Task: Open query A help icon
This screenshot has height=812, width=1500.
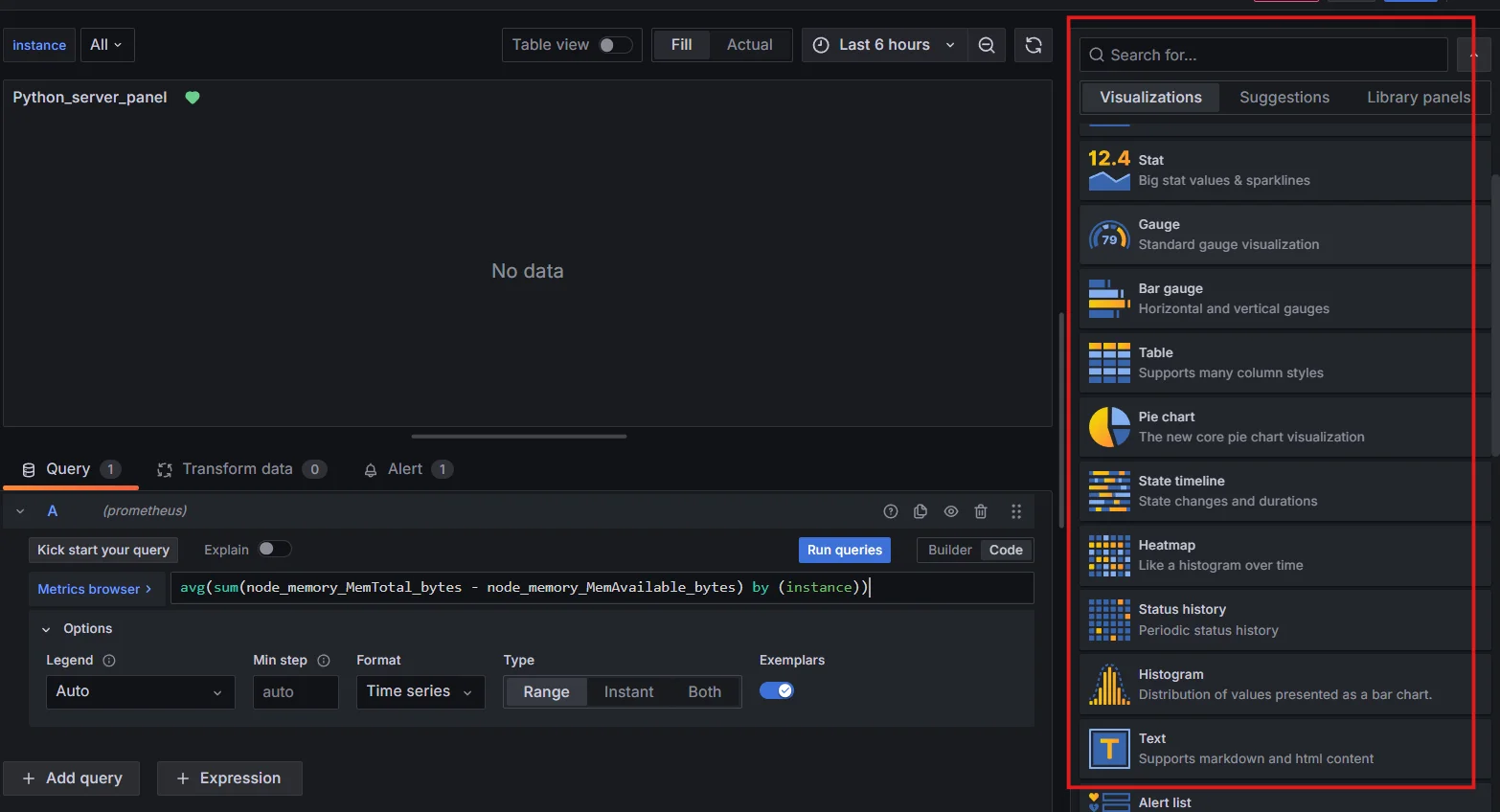Action: [x=891, y=511]
